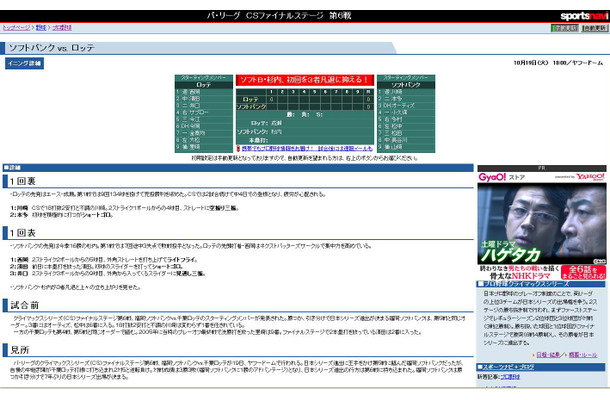610x400 pixels.
Task: Click the game date and venue text
Action: pos(558,63)
